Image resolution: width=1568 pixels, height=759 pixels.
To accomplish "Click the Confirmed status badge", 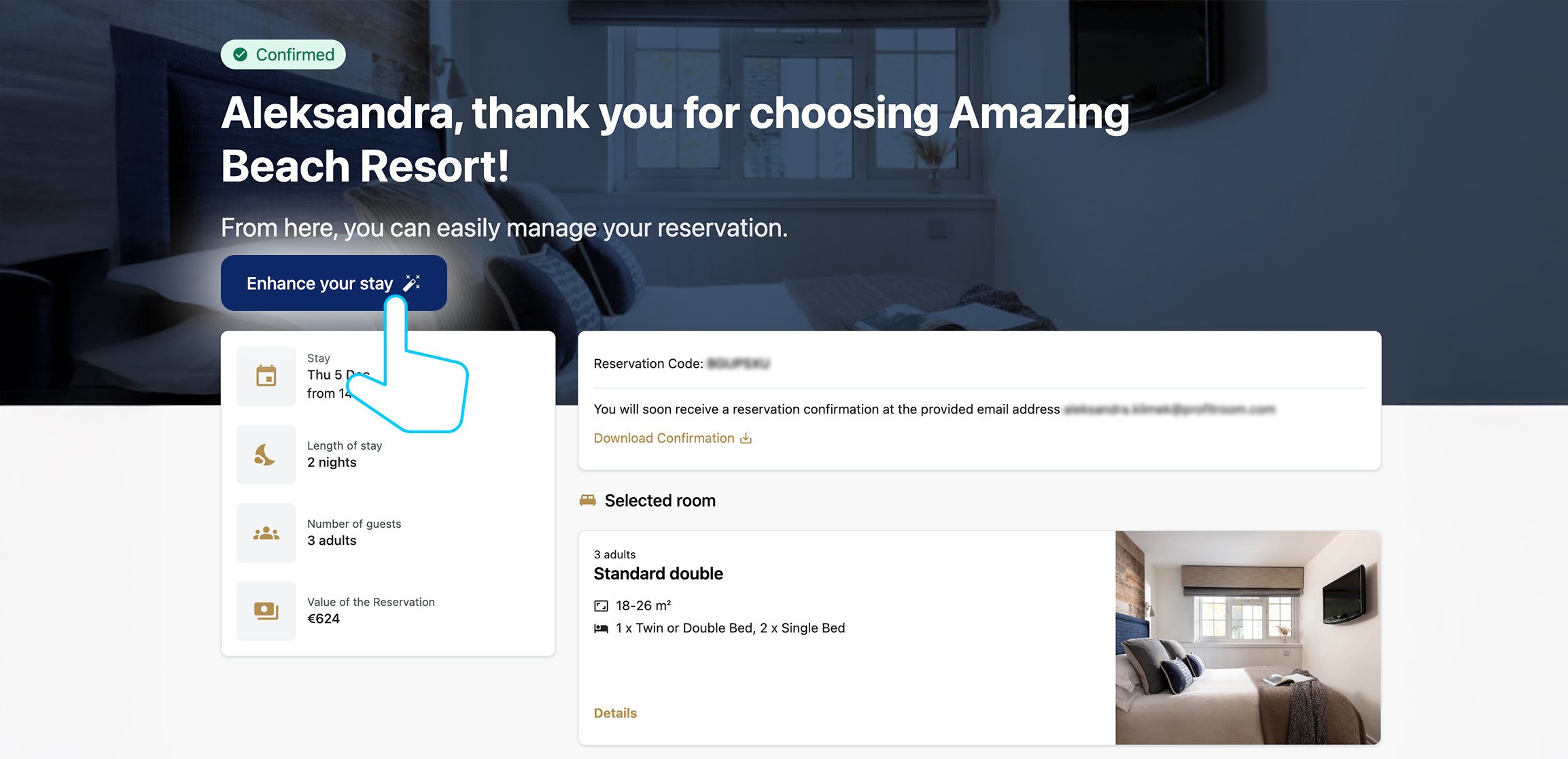I will 282,54.
